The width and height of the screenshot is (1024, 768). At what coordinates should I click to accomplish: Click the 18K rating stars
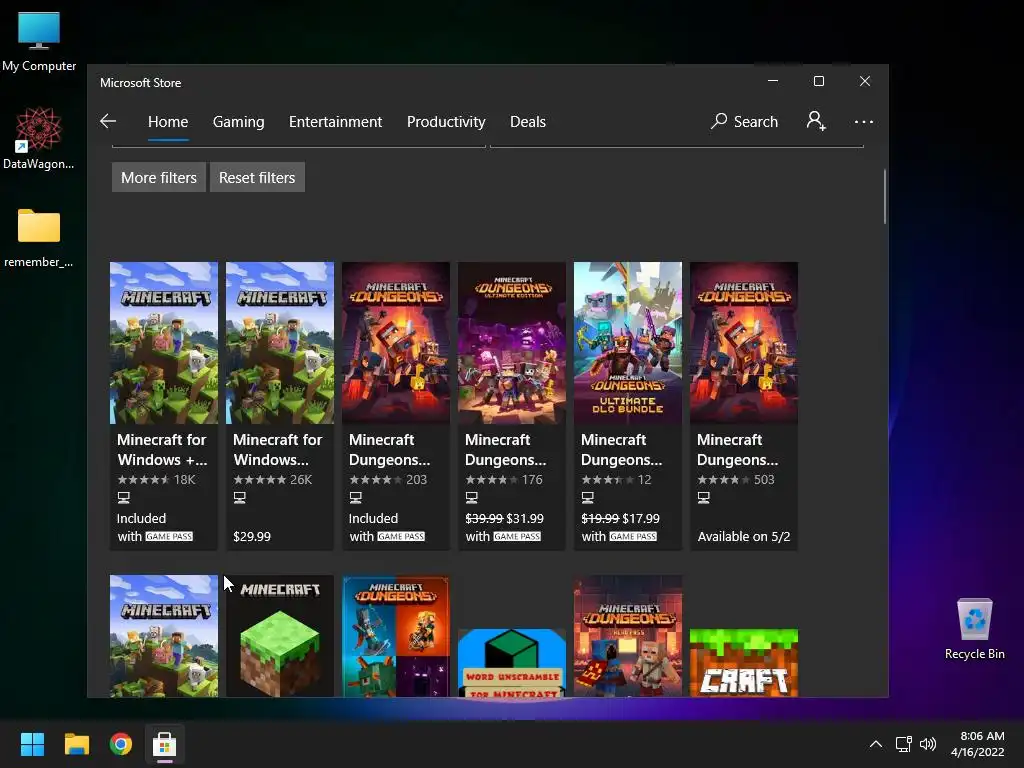(144, 480)
